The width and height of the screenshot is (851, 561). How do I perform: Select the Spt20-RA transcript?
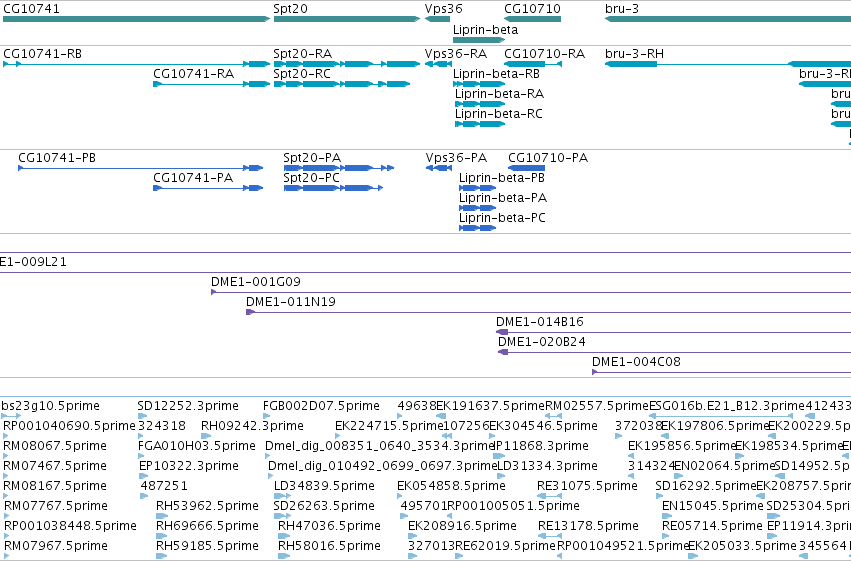point(347,64)
